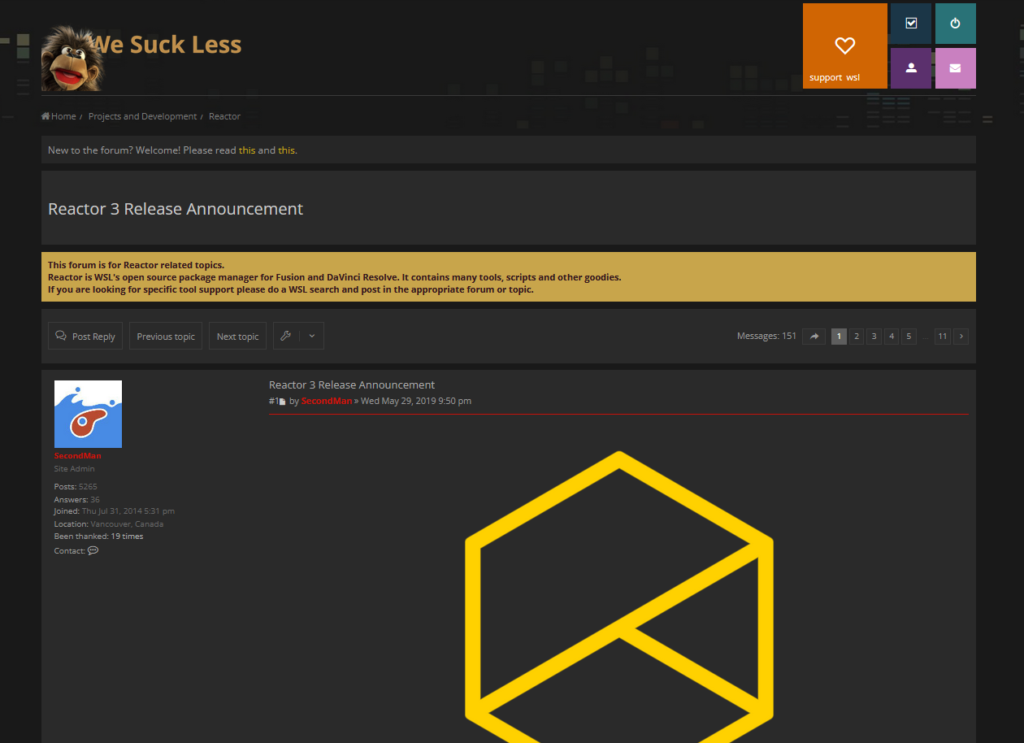The image size is (1024, 743).
Task: Click the Contact speech bubble icon for SecondMan
Action: coord(93,550)
